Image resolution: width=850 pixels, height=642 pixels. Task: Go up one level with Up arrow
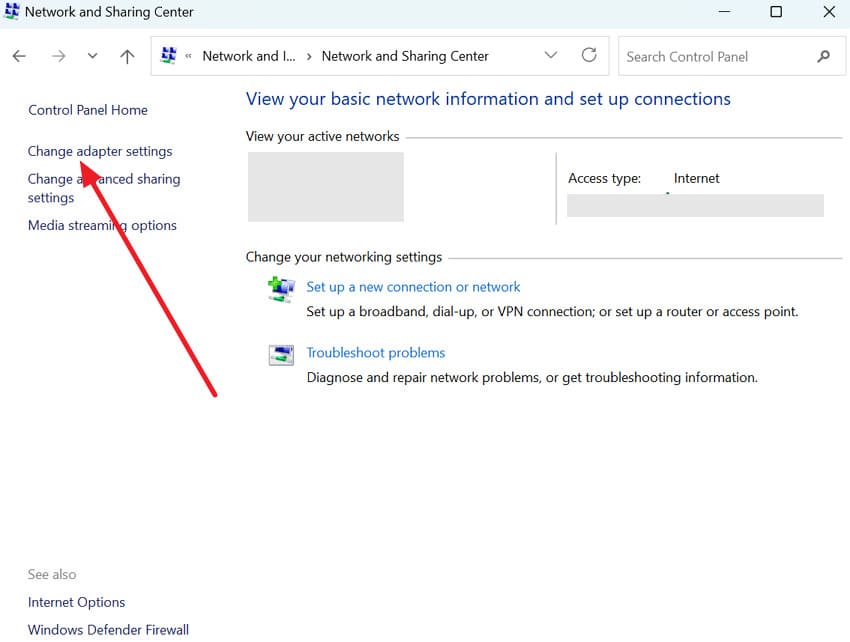(x=127, y=56)
